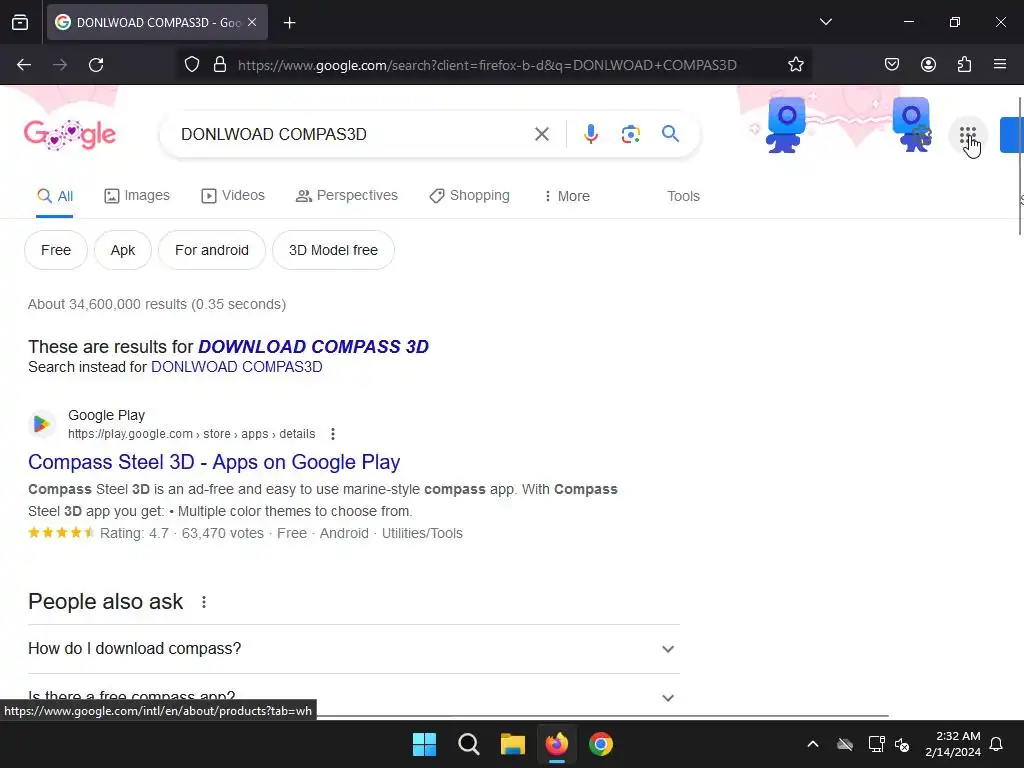The height and width of the screenshot is (768, 1024).
Task: Search by image with Lens icon
Action: 630,135
